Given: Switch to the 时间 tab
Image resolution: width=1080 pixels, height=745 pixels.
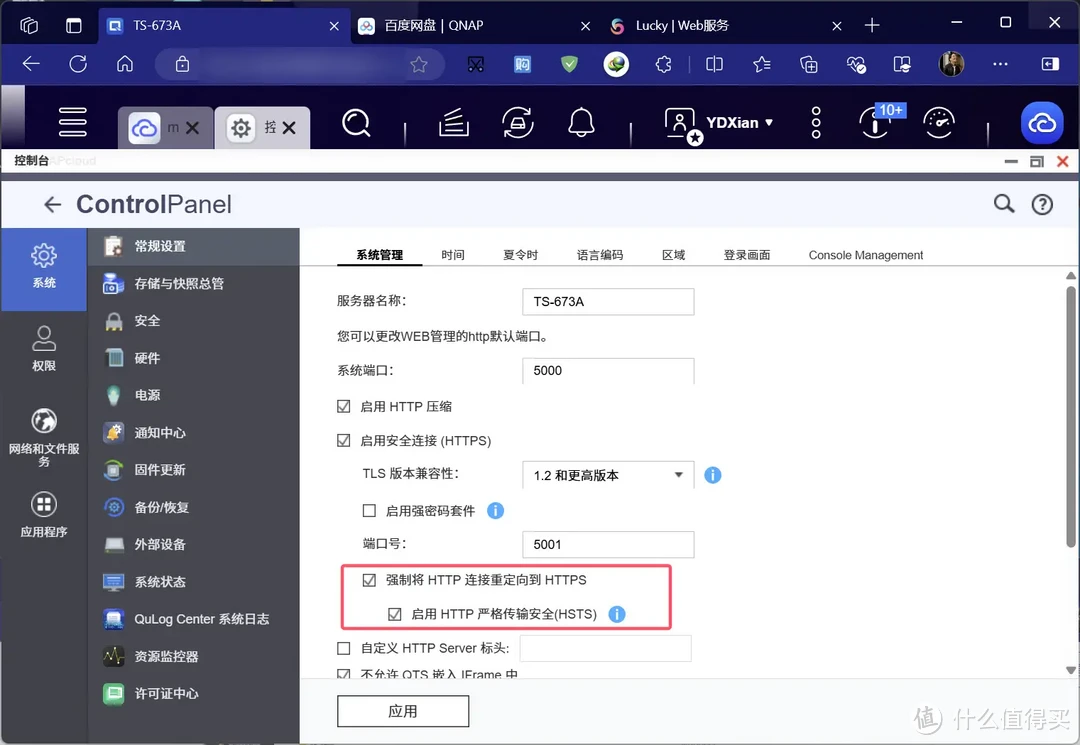Looking at the screenshot, I should [x=453, y=254].
